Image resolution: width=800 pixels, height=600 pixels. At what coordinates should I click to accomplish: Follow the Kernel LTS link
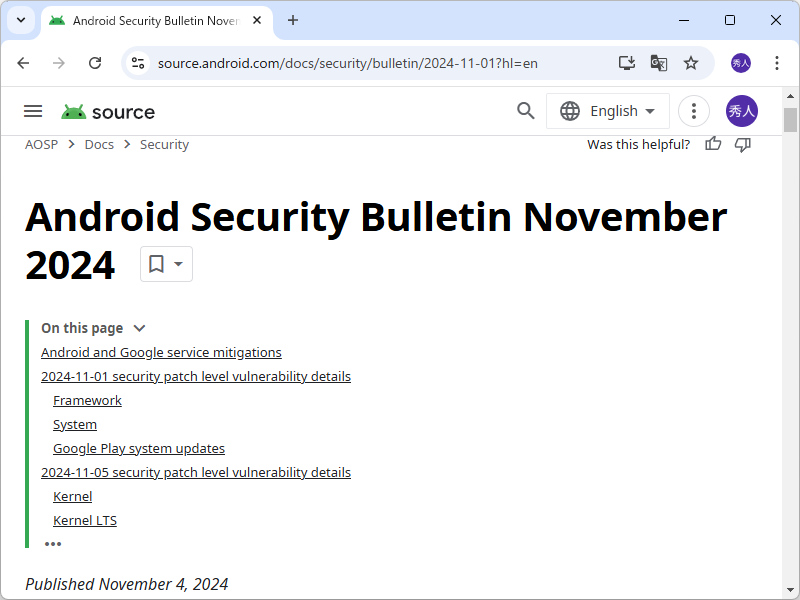(85, 520)
